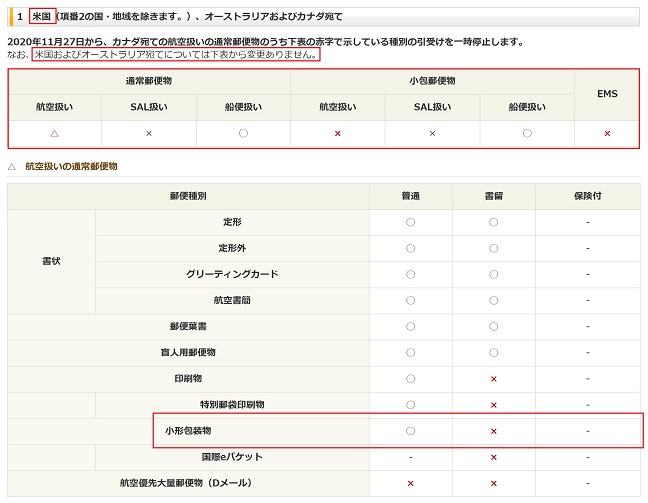Click the SAL扱い header under 小包郵便物
Viewport: 648px width, 503px height.
click(x=432, y=107)
